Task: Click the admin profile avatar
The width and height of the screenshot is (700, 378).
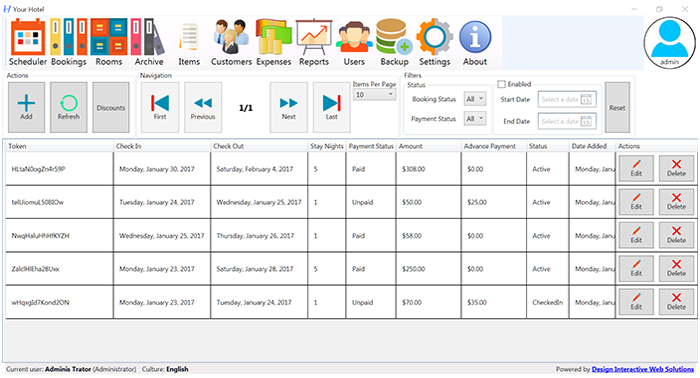Action: click(670, 43)
